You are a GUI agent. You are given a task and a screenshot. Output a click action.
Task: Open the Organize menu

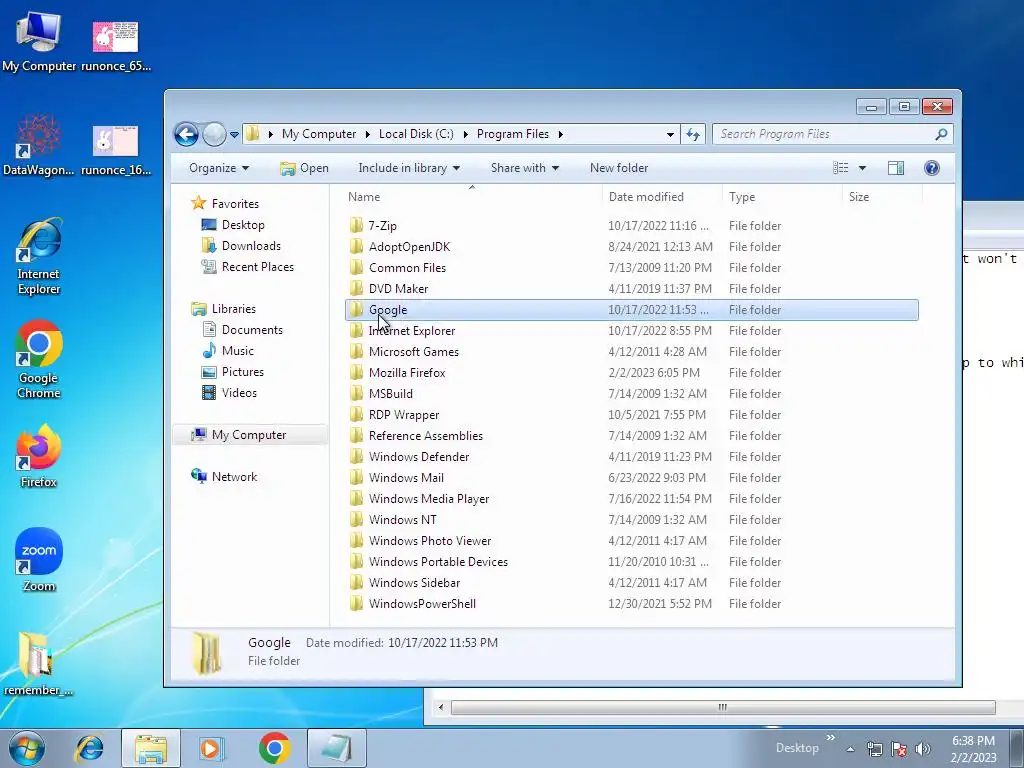[x=219, y=168]
